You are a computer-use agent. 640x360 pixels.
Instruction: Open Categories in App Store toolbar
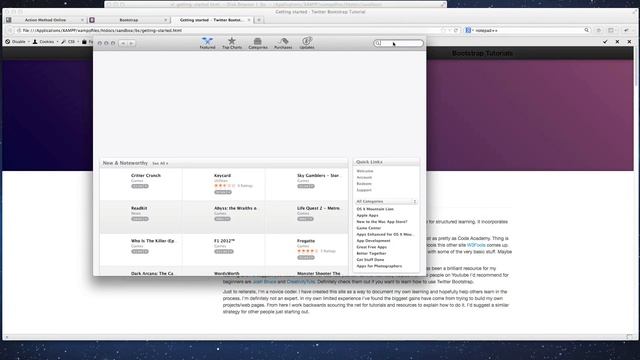pos(258,43)
